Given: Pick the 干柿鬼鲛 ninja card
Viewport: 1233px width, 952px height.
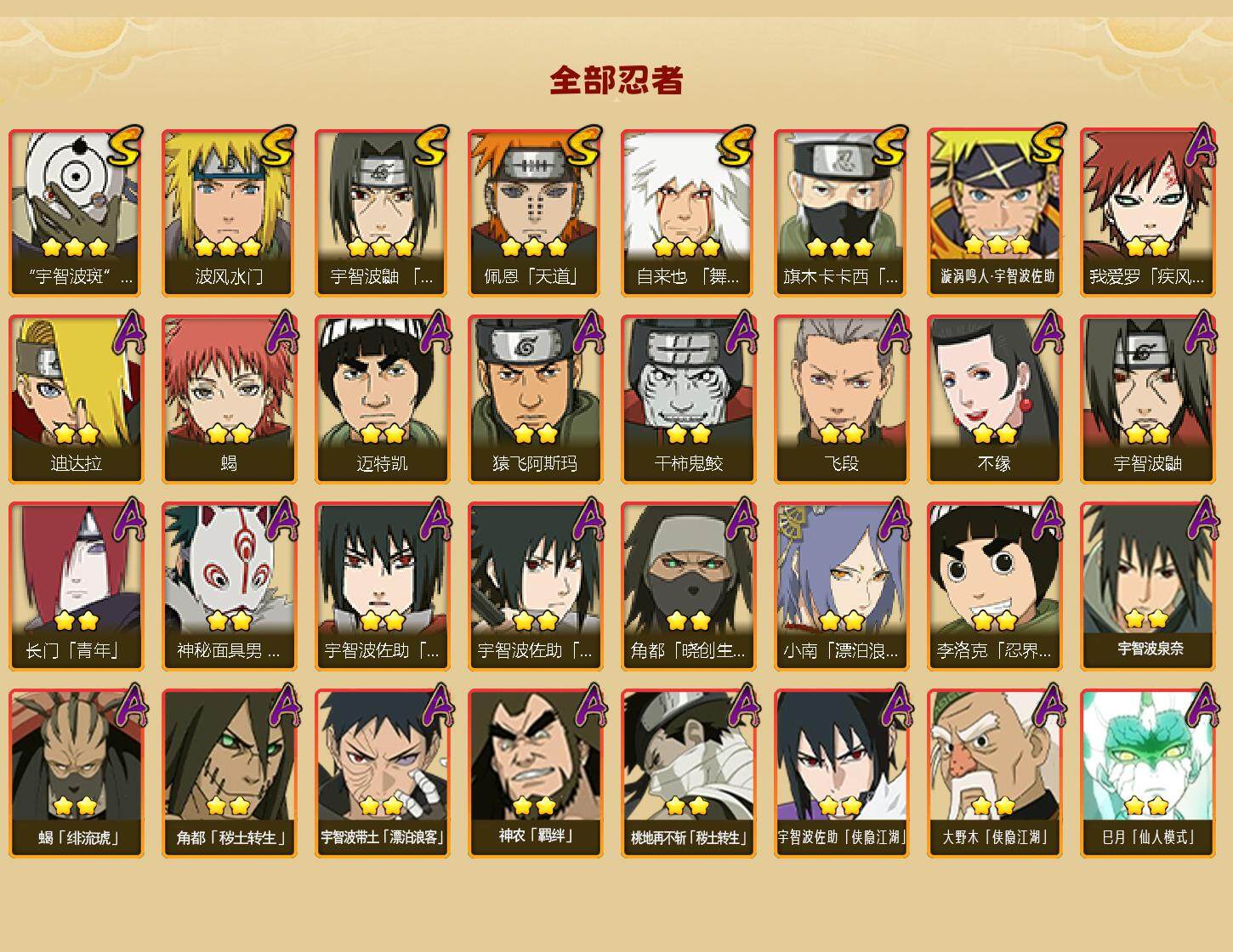Looking at the screenshot, I should click(689, 399).
